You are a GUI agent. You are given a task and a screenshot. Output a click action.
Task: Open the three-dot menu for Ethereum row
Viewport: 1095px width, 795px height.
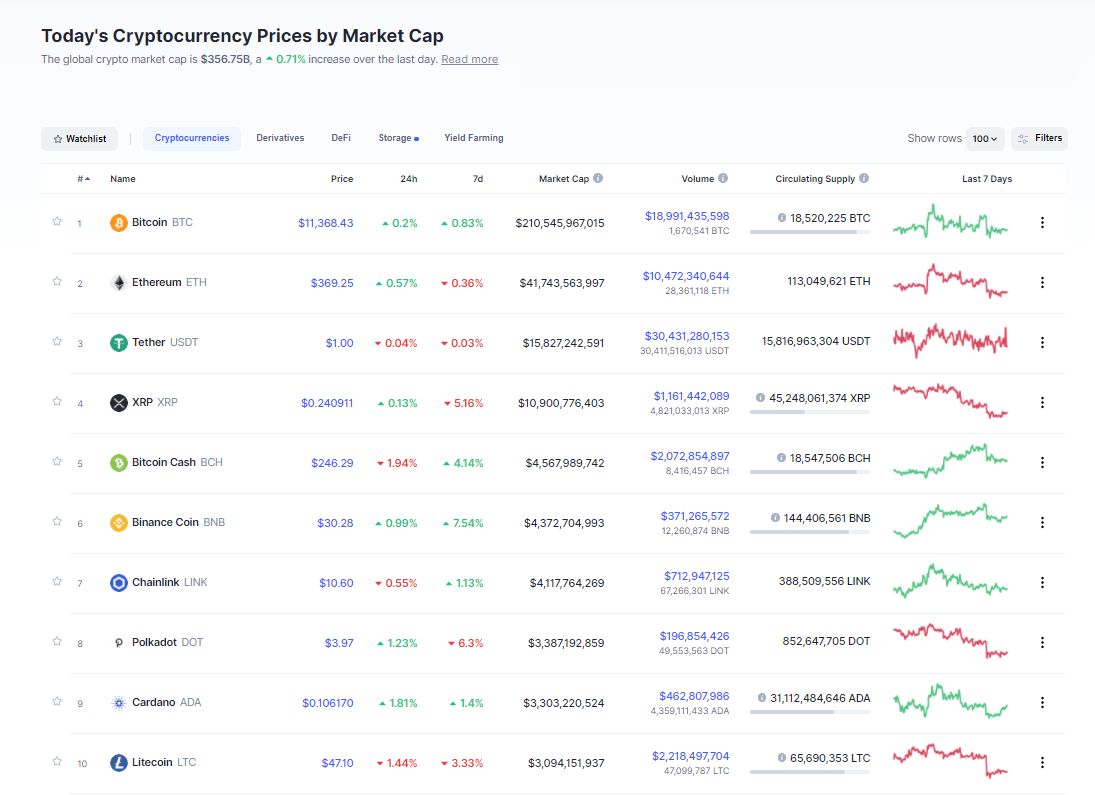click(x=1042, y=282)
